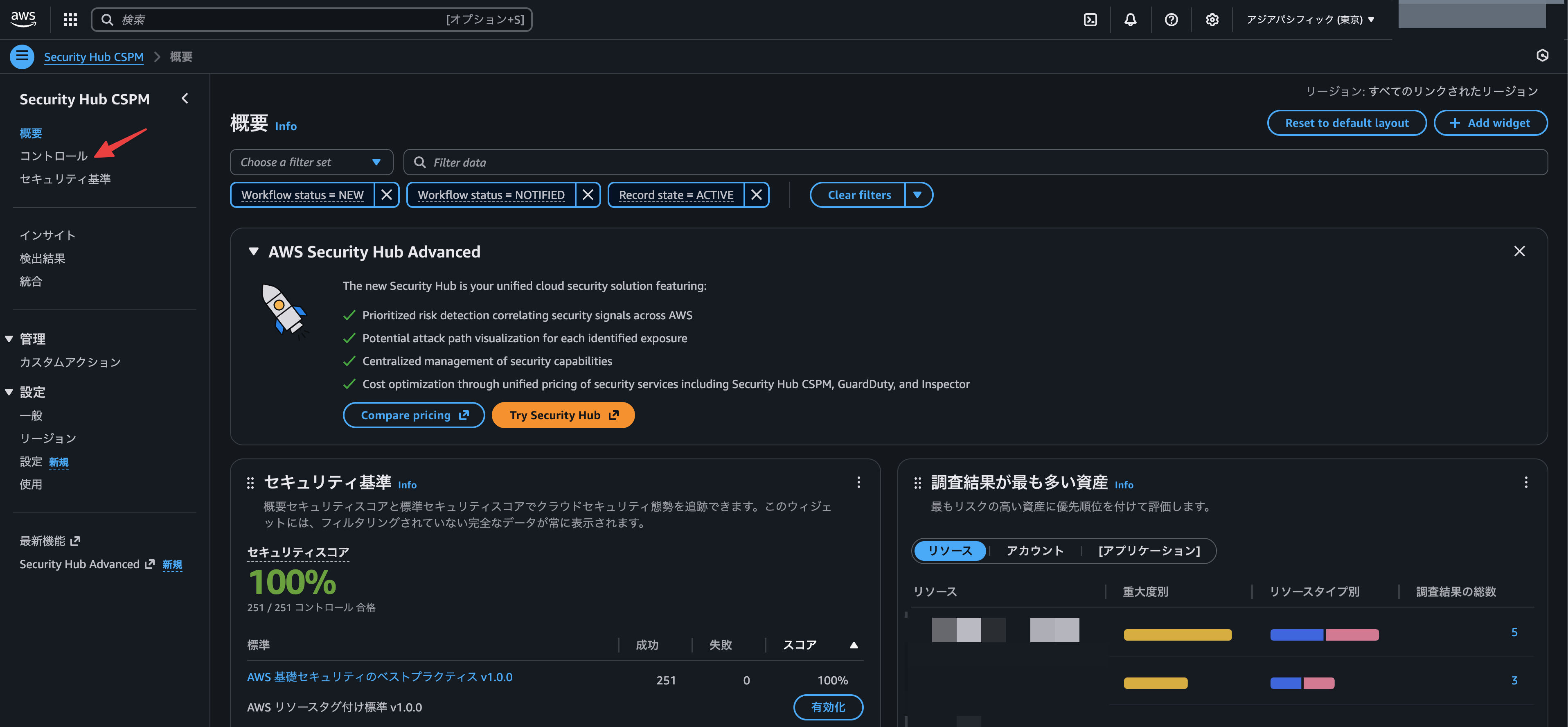Remove the Workflow status = NEW filter
This screenshot has height=727, width=1568.
click(387, 195)
